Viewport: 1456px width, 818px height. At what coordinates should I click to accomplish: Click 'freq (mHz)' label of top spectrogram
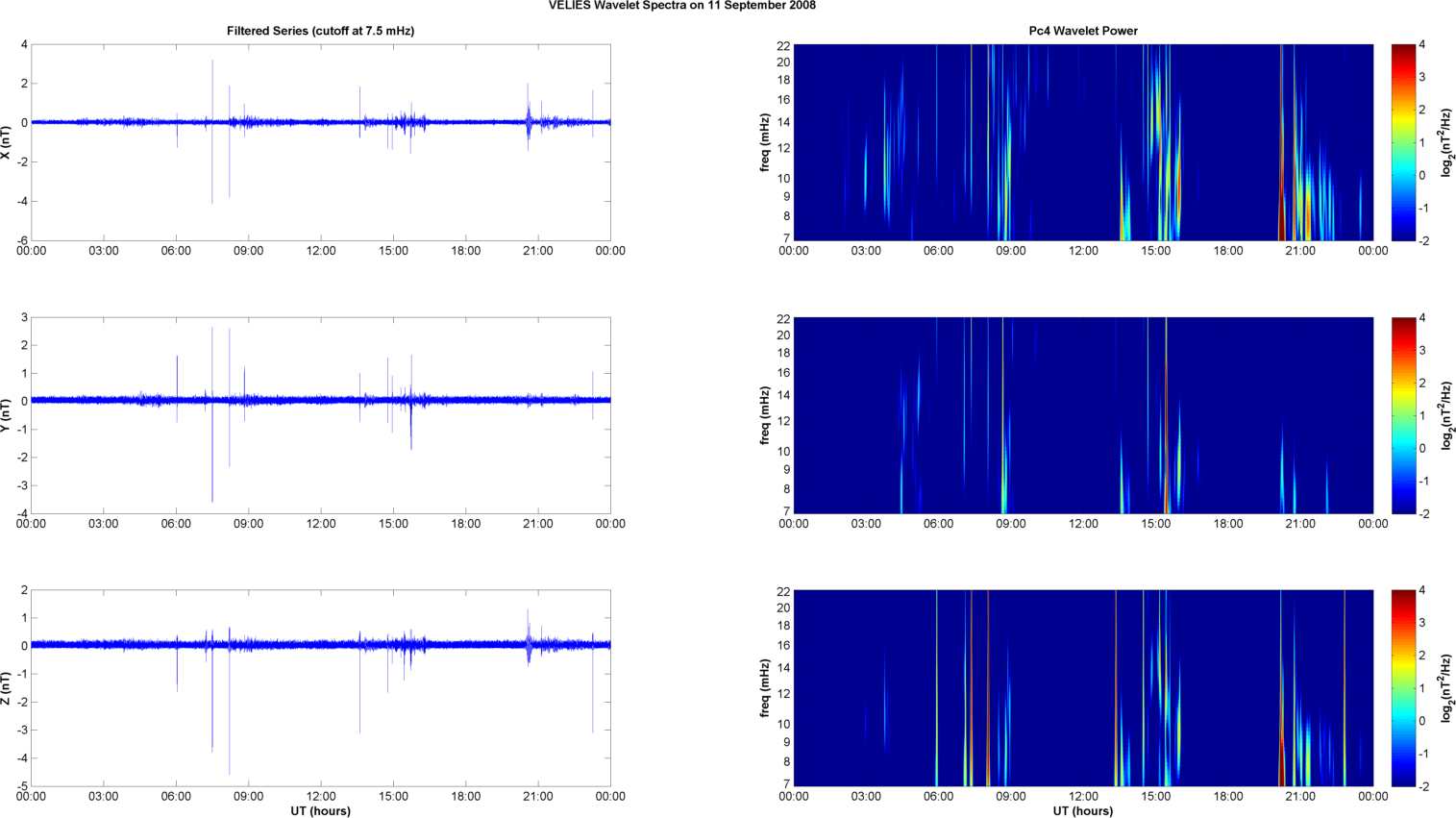pyautogui.click(x=765, y=142)
